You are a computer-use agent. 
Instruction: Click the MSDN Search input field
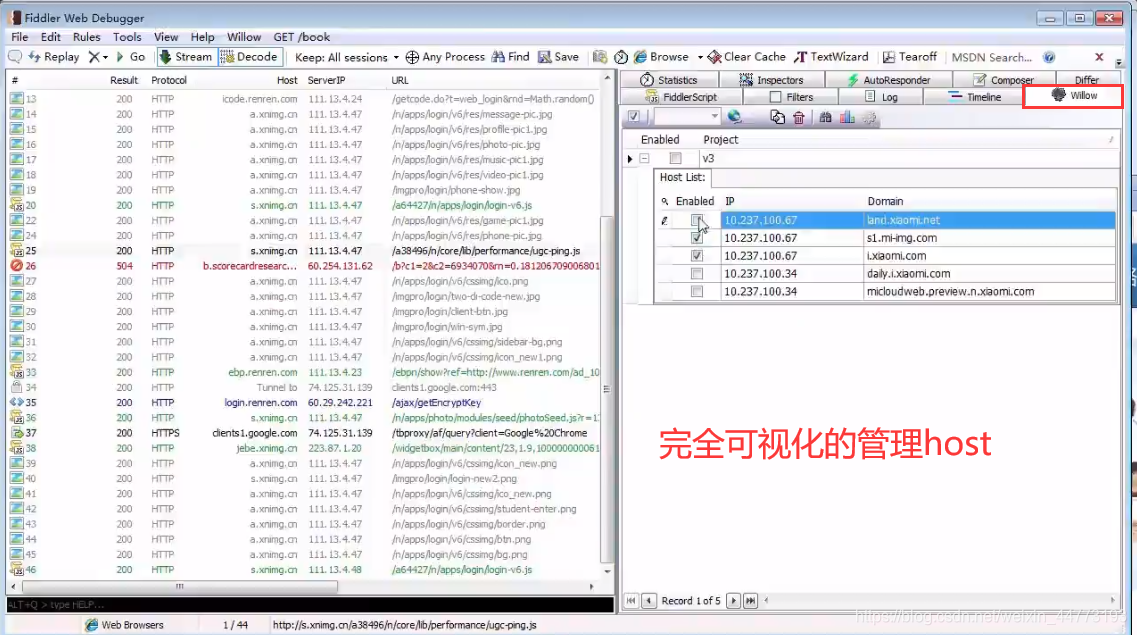tap(991, 57)
